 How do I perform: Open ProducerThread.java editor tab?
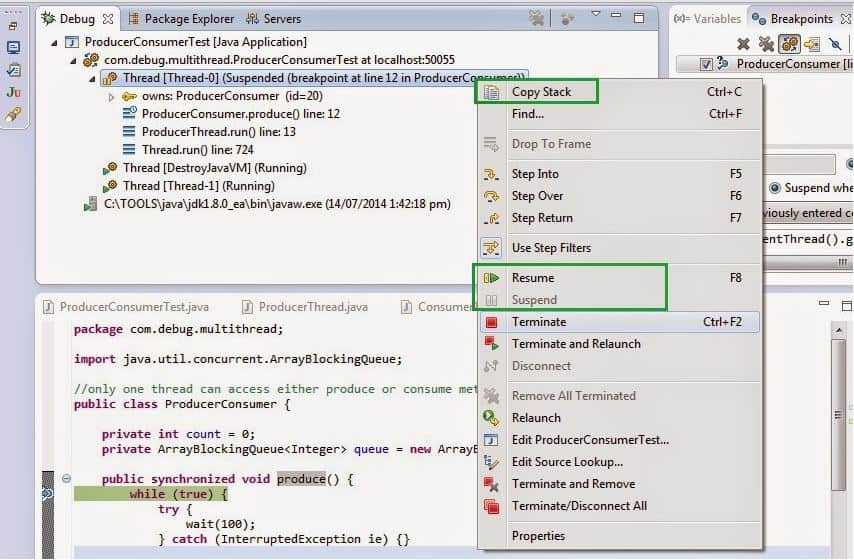(x=305, y=307)
